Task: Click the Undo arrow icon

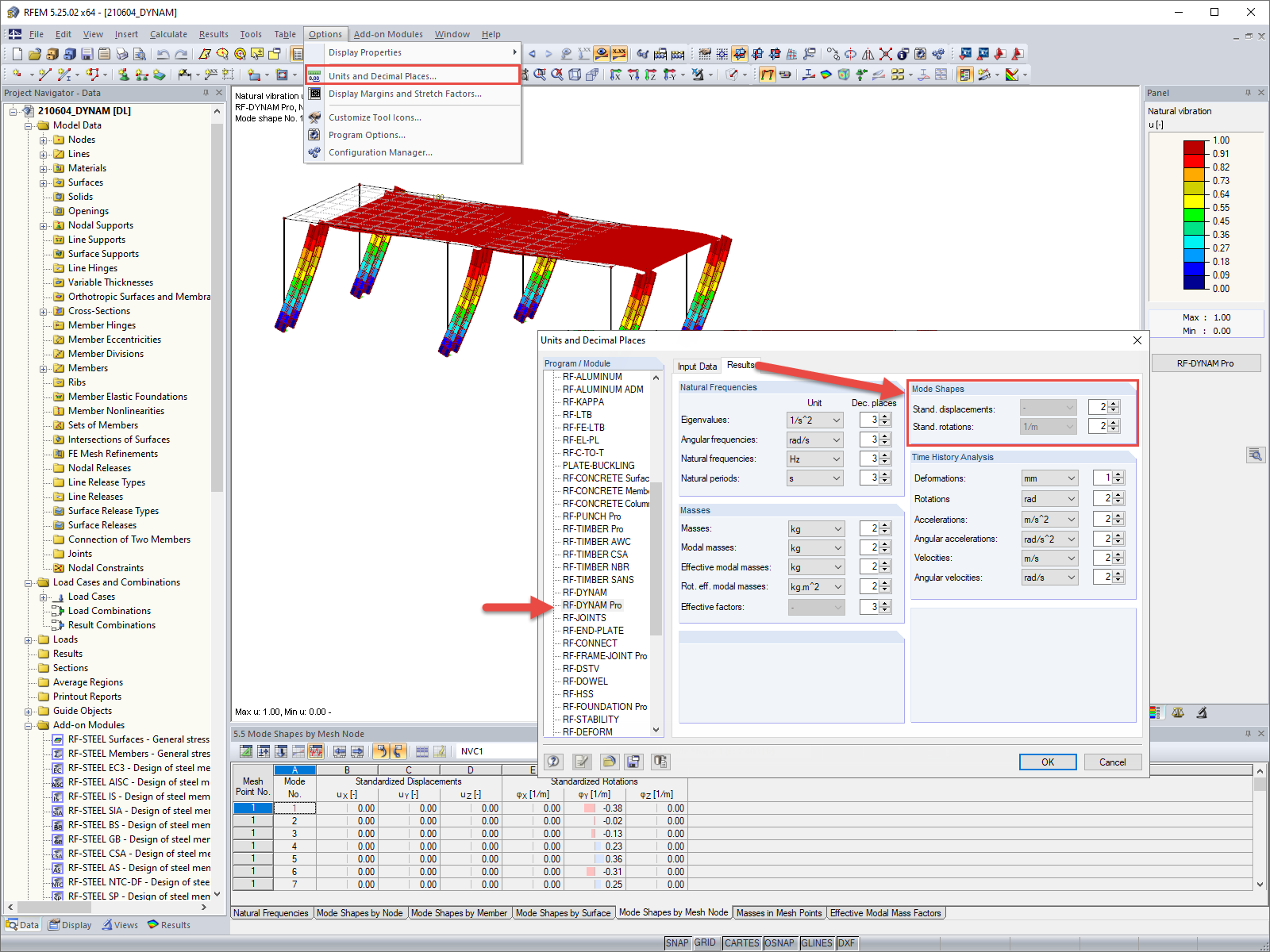Action: 163,54
